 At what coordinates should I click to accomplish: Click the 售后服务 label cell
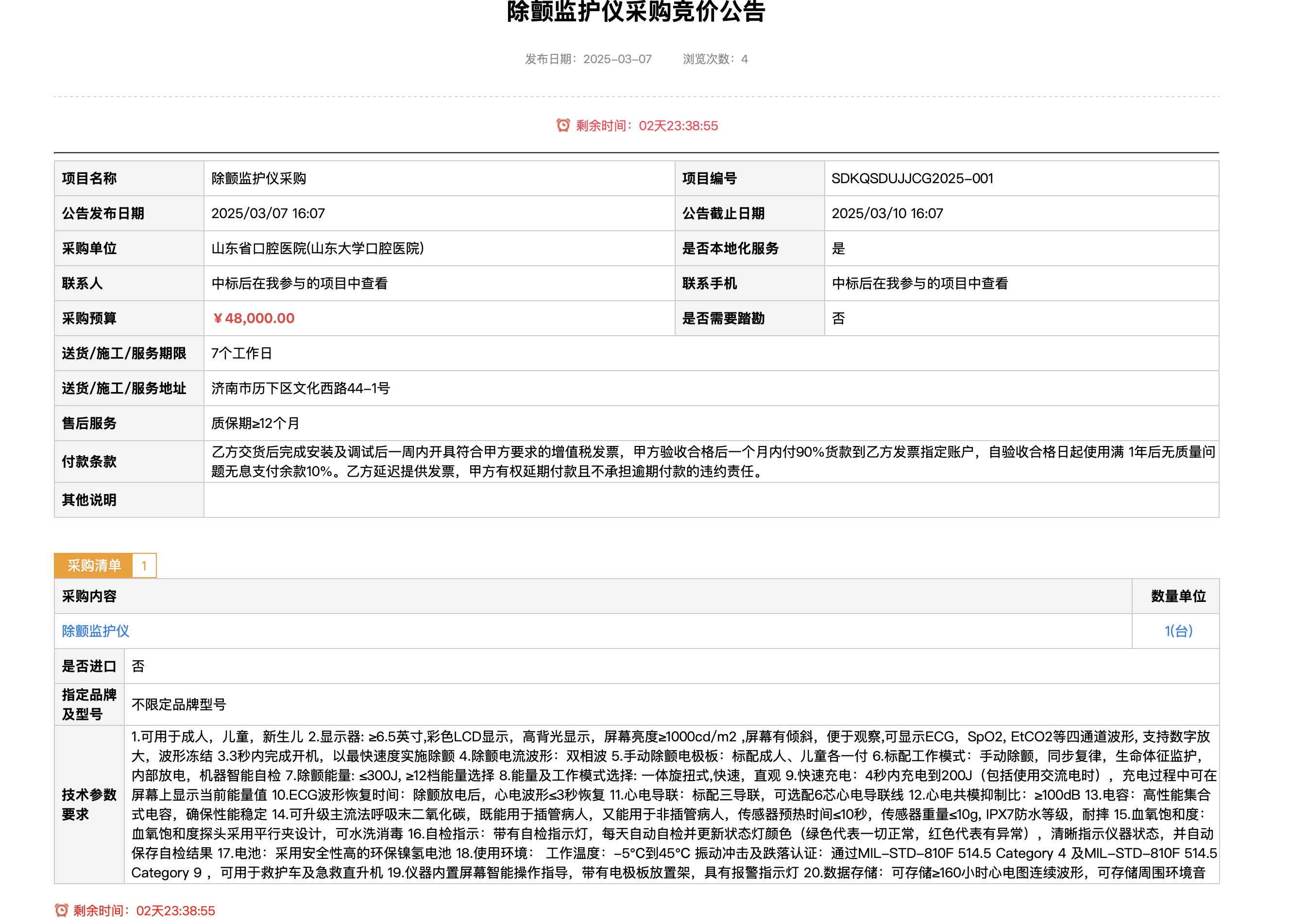click(129, 423)
